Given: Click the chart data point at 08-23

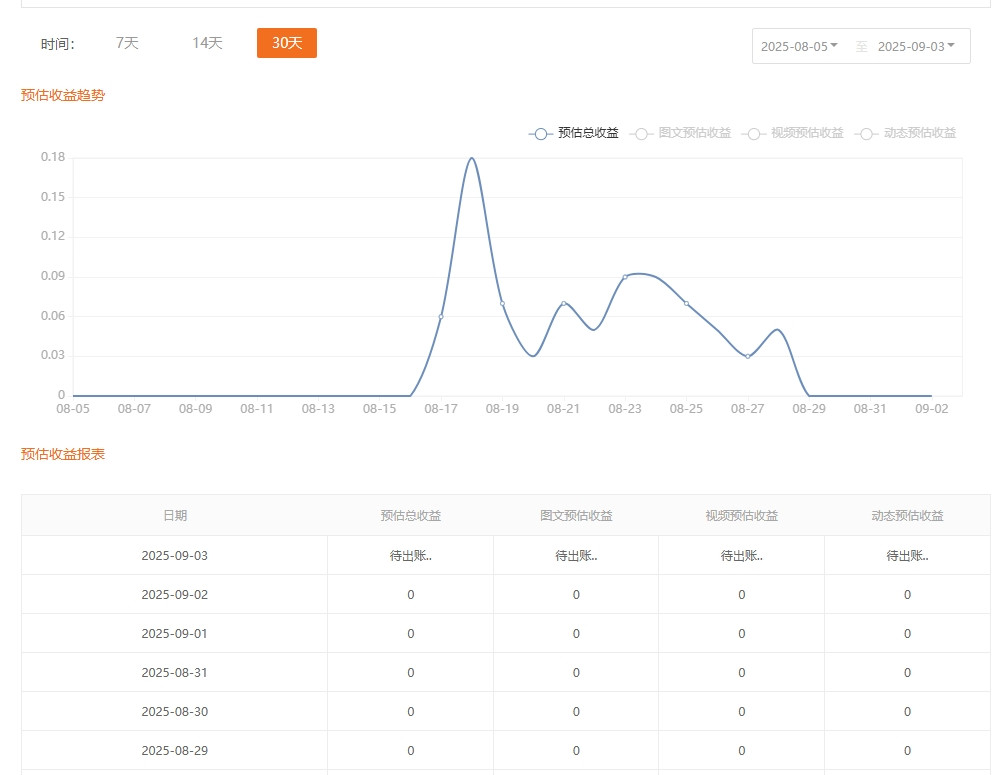Looking at the screenshot, I should coord(625,277).
